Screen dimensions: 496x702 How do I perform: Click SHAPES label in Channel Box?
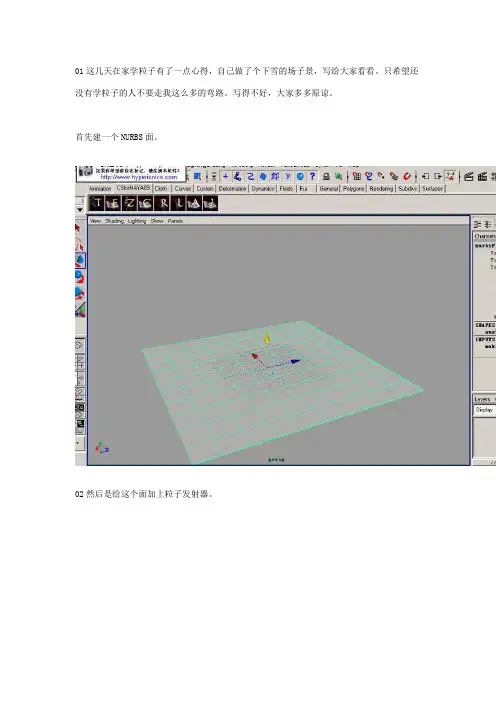485,325
